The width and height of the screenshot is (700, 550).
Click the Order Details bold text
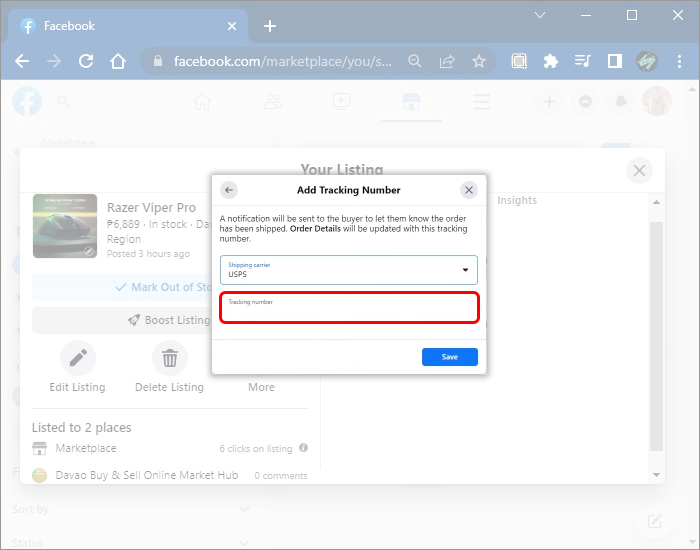click(315, 229)
